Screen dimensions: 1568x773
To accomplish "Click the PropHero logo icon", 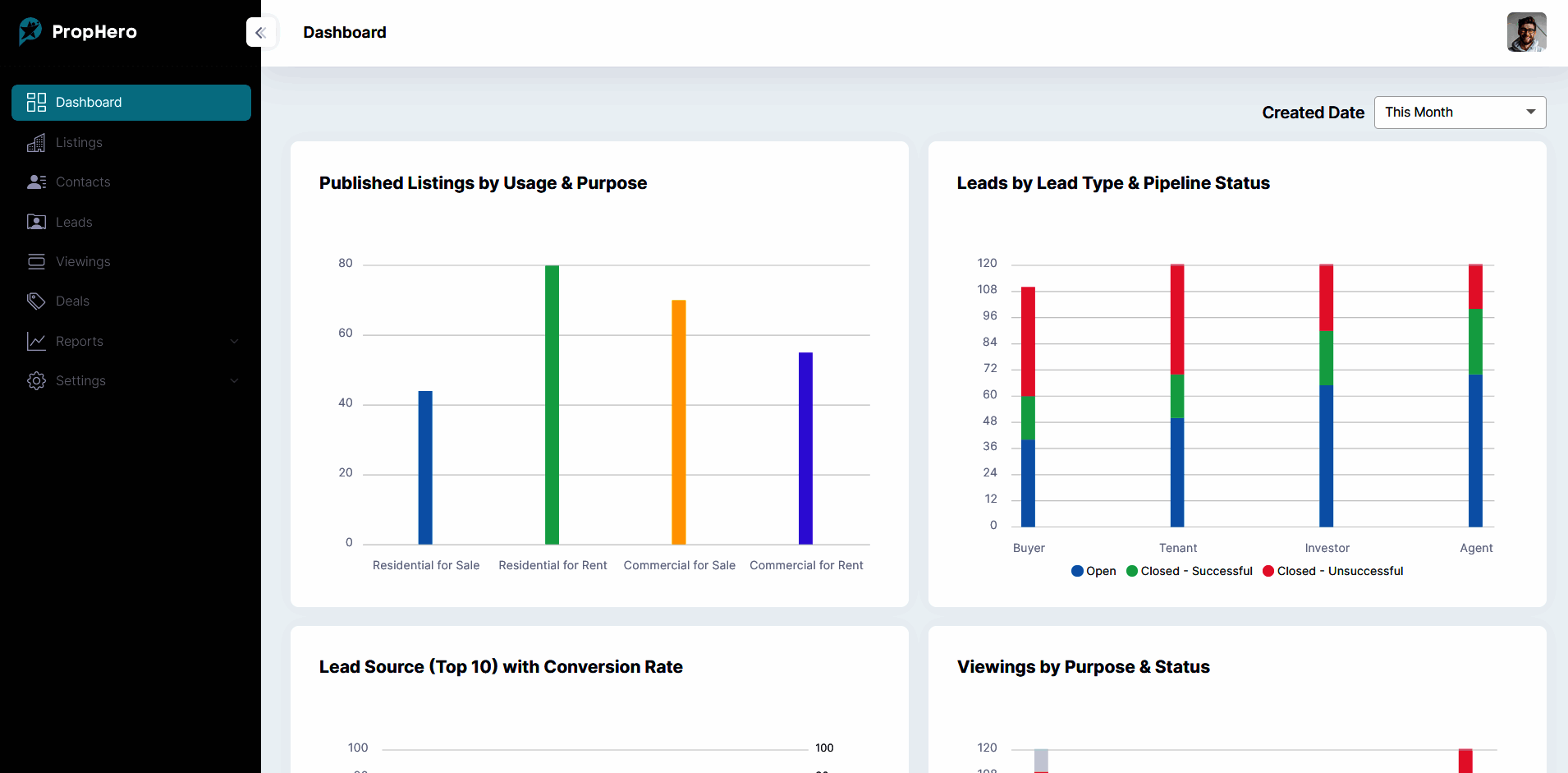I will [x=29, y=31].
